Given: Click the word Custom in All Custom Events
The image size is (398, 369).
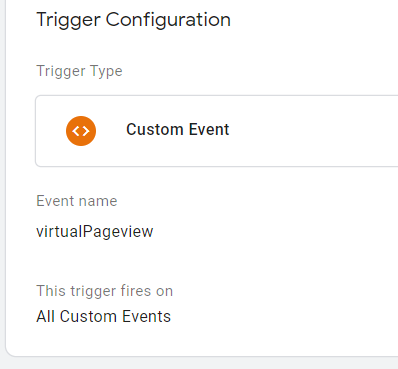Looking at the screenshot, I should [x=88, y=316].
